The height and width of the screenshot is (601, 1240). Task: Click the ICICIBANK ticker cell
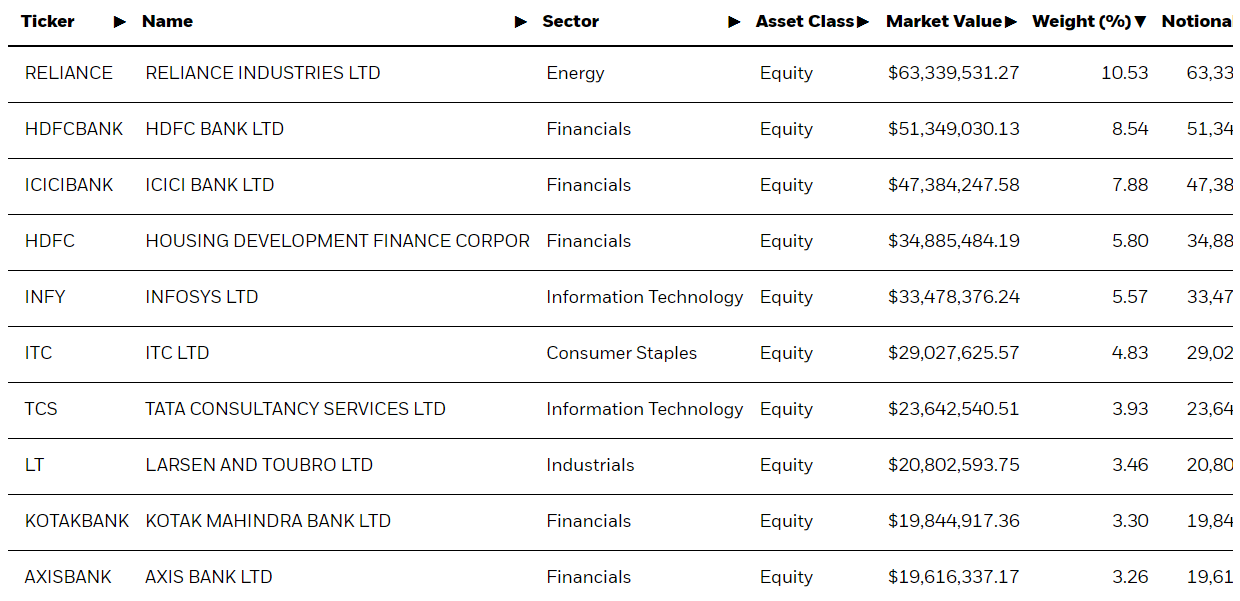[69, 185]
